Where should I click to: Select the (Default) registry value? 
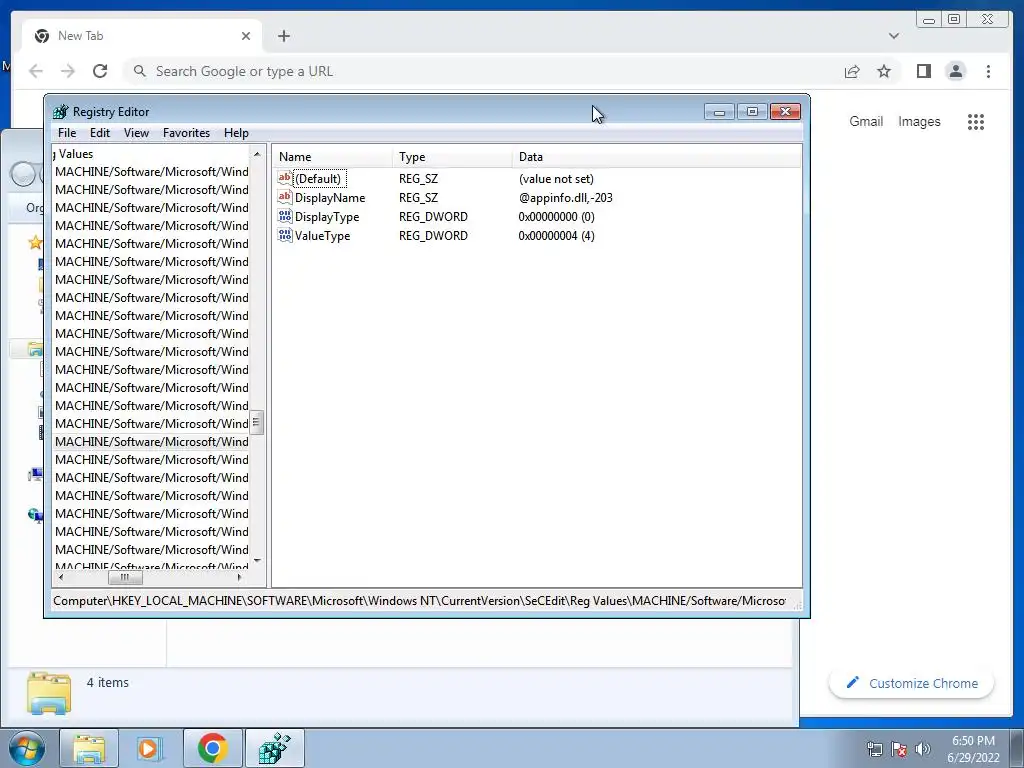click(317, 179)
